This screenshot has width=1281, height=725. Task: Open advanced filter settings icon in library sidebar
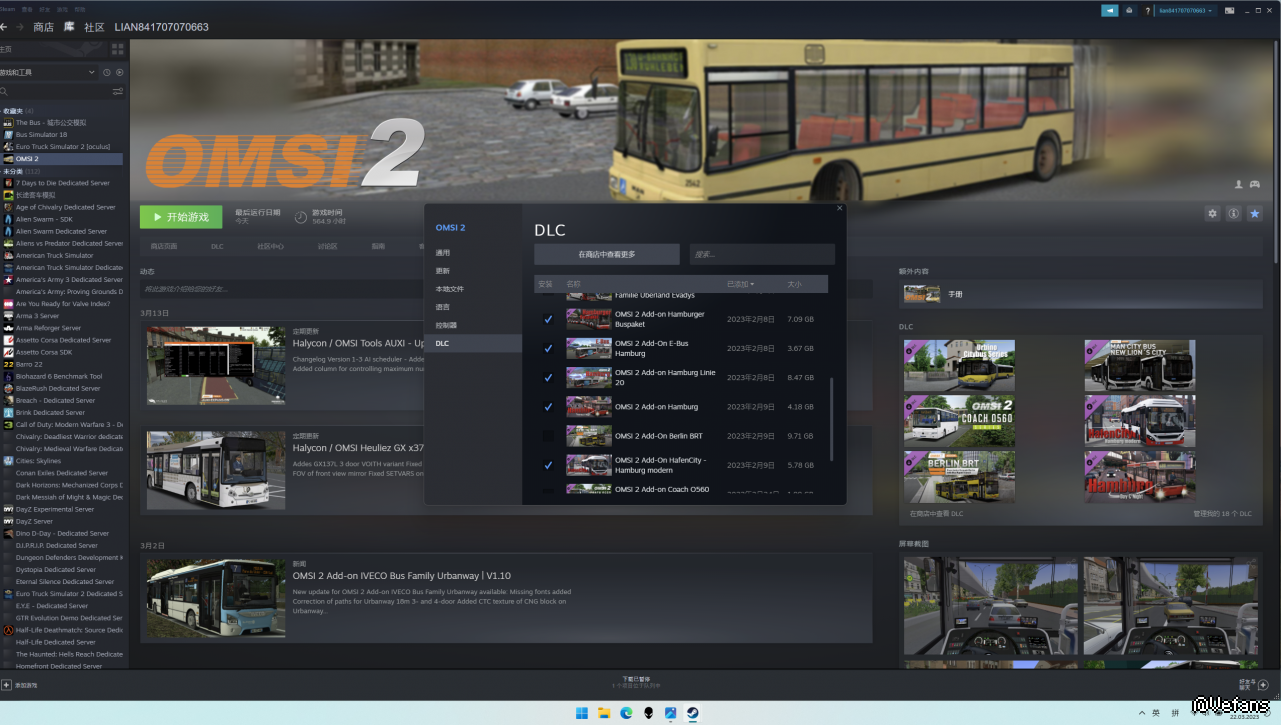(x=118, y=91)
